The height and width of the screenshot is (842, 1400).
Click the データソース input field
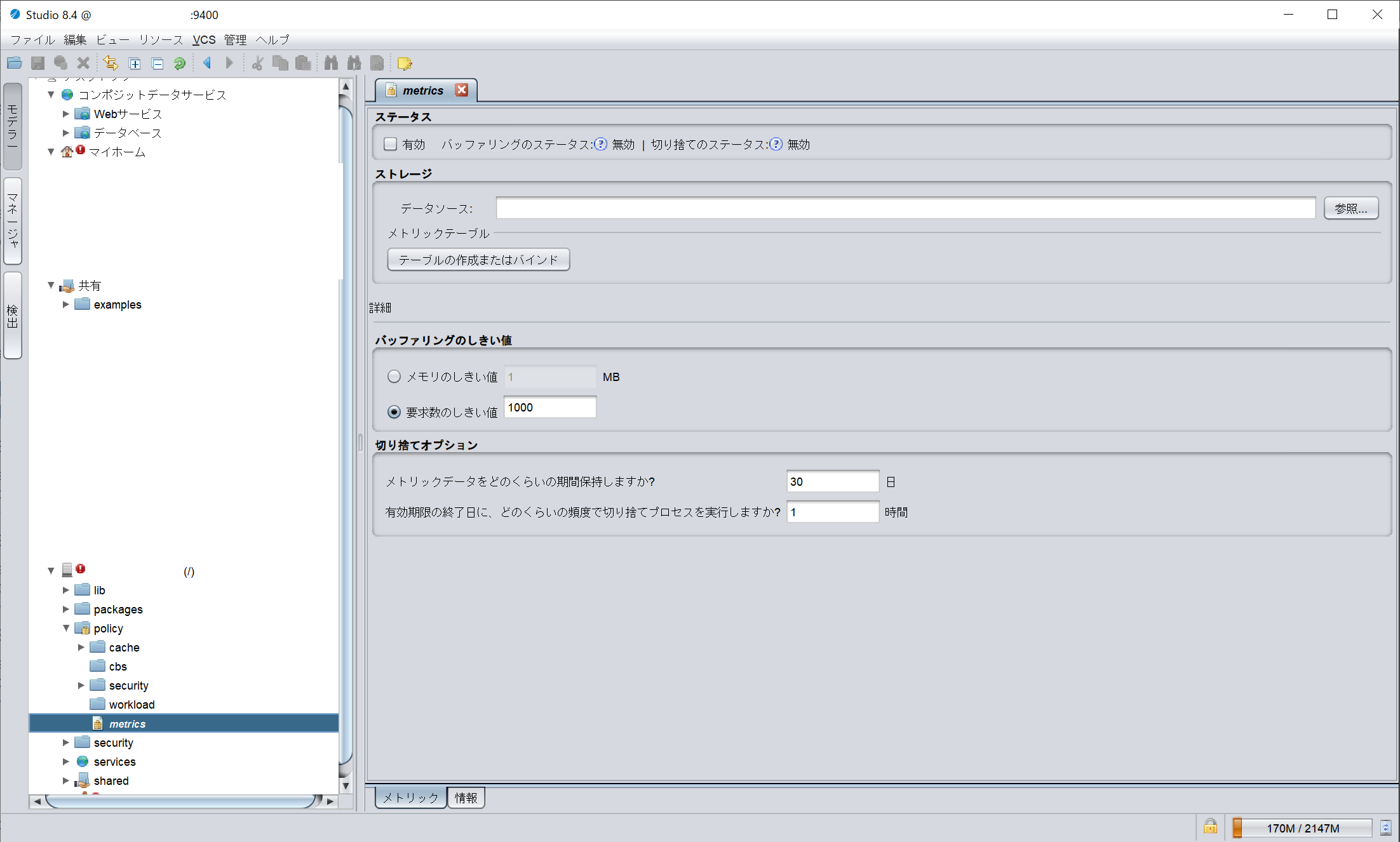pos(906,208)
